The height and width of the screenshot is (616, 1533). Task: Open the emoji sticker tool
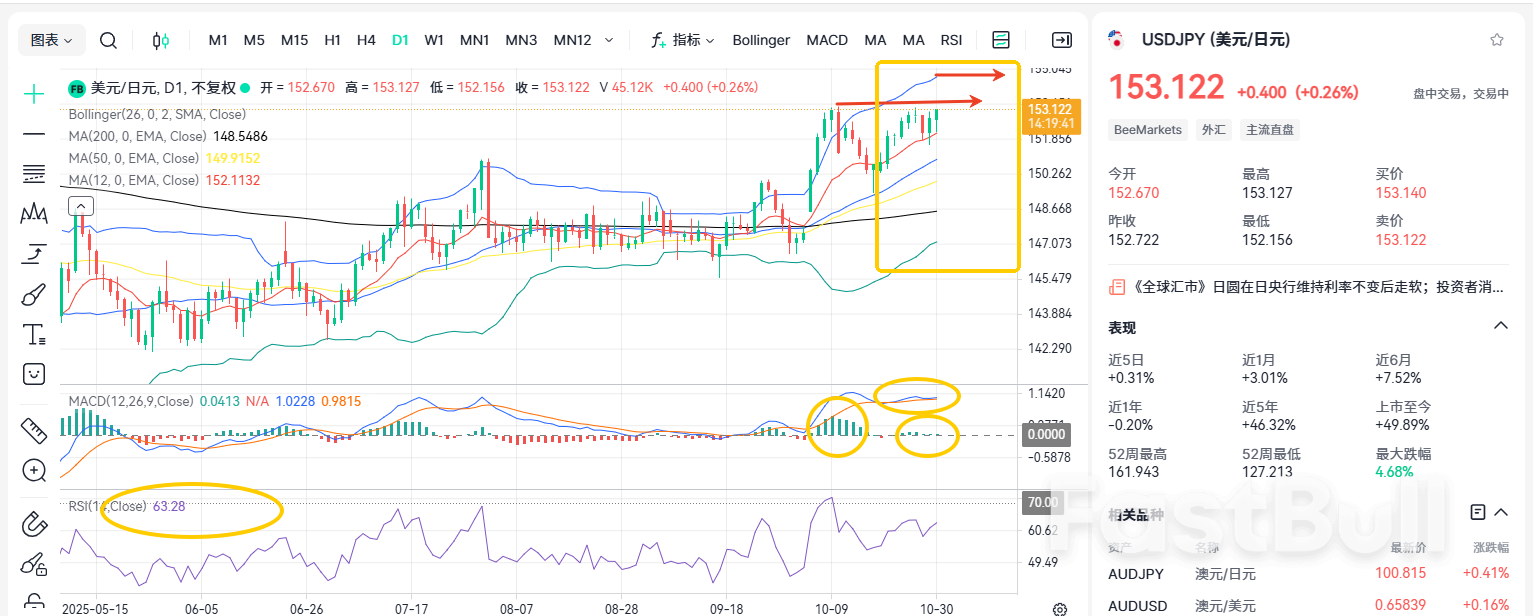33,373
